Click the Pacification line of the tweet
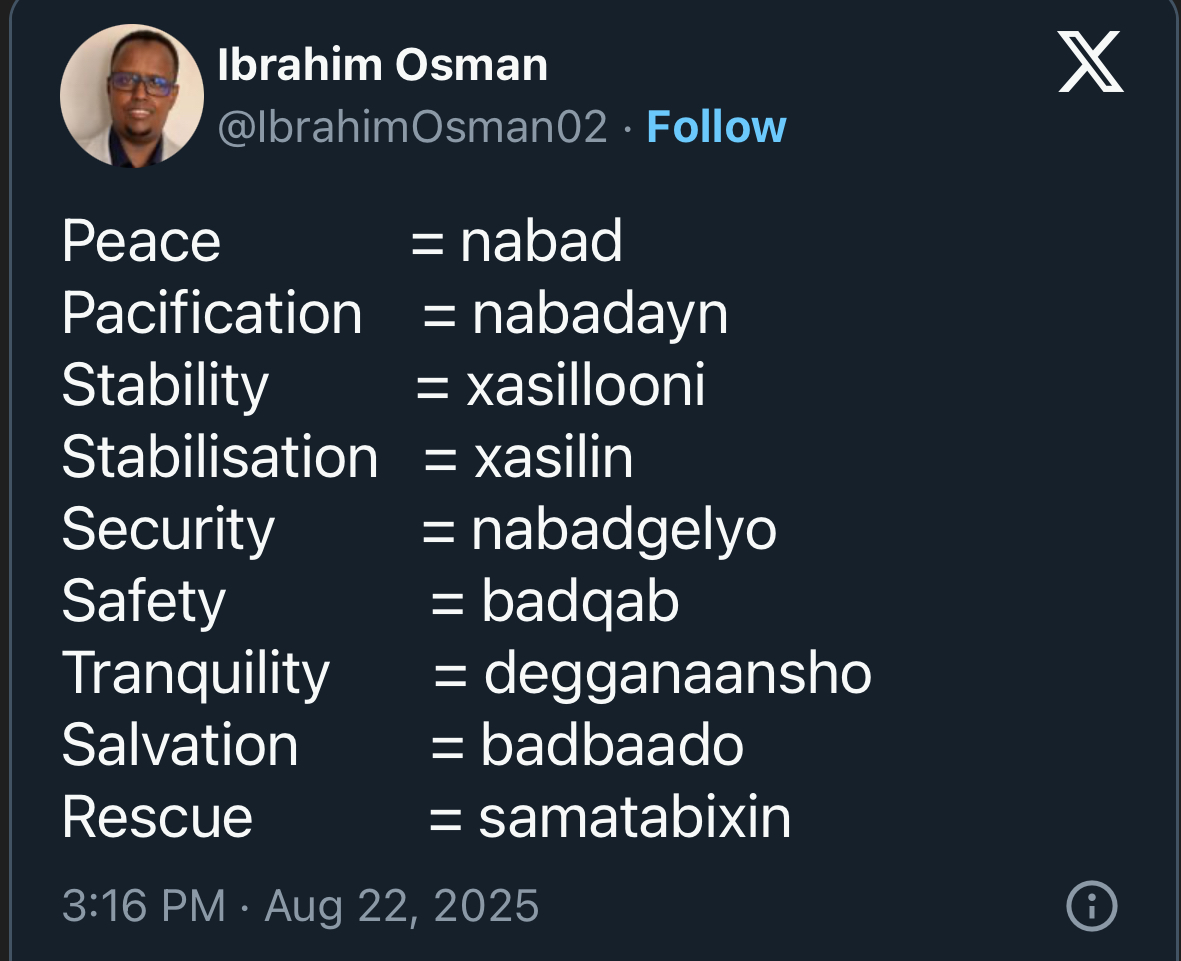The width and height of the screenshot is (1181, 961). 395,313
